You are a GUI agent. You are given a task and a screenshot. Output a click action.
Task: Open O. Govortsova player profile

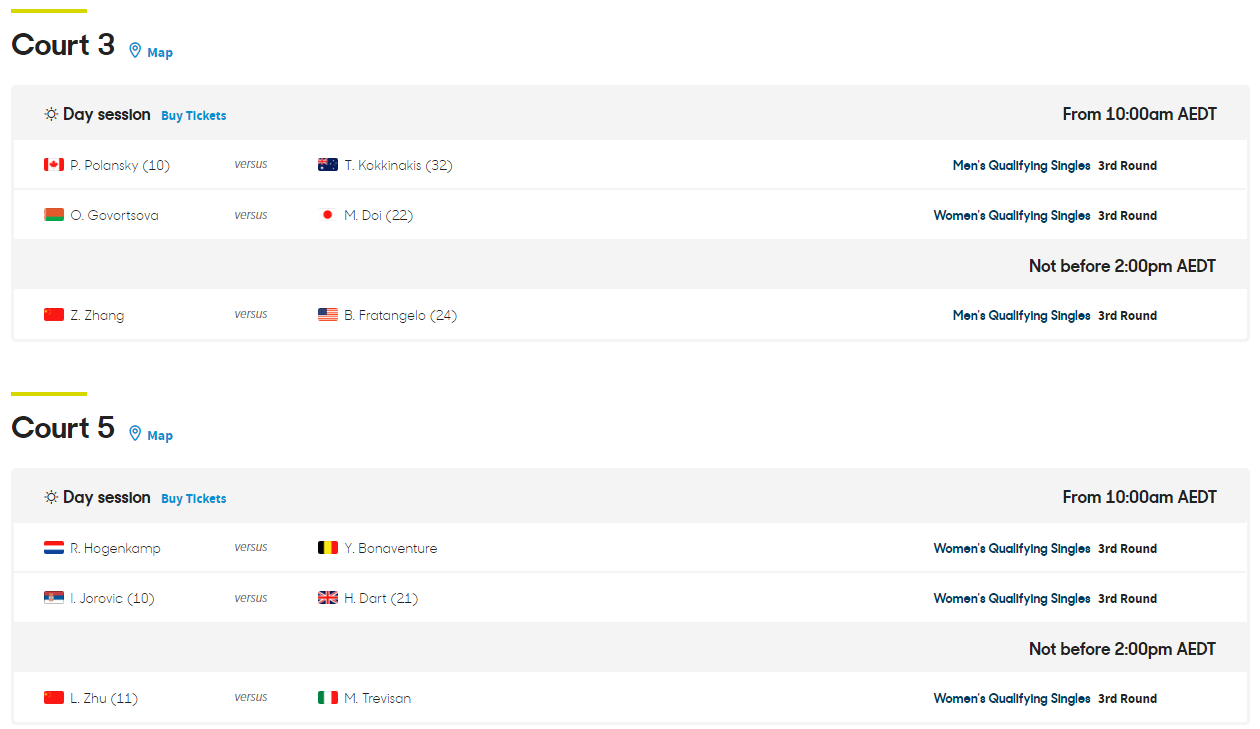114,215
